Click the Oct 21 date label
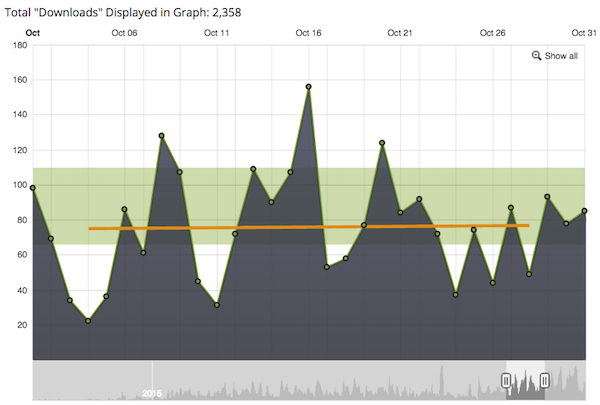Image resolution: width=600 pixels, height=405 pixels. [400, 33]
